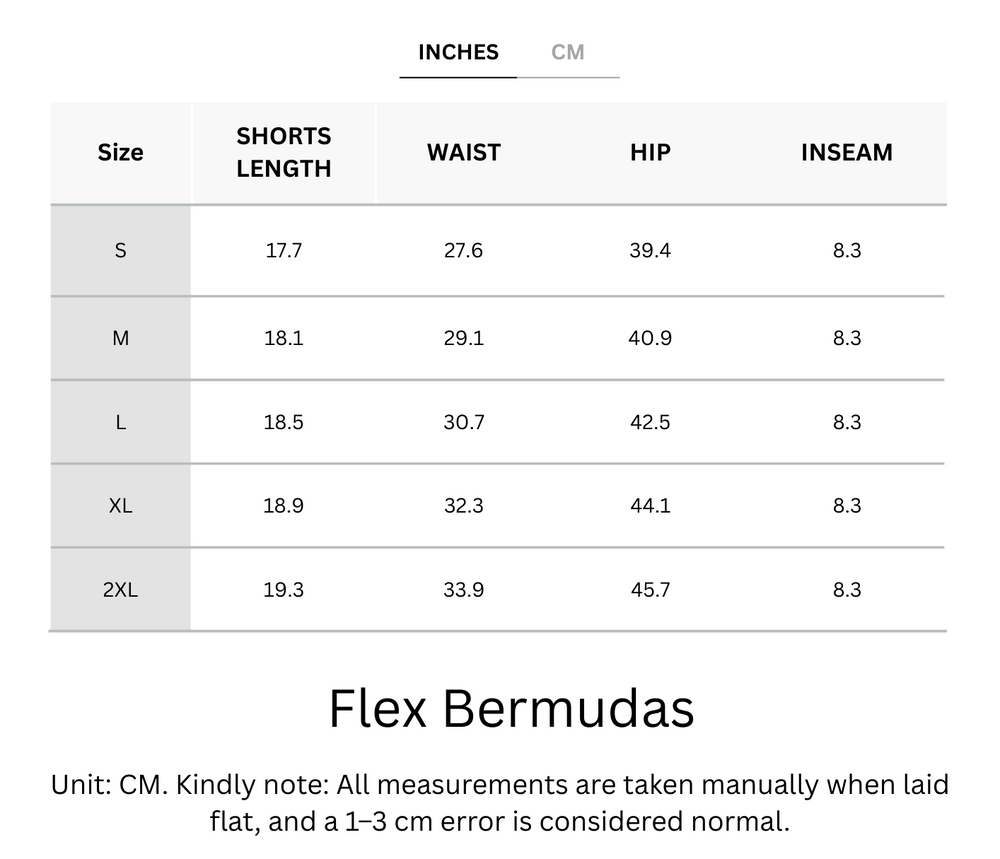Select size S row label
1000x859 pixels.
120,250
